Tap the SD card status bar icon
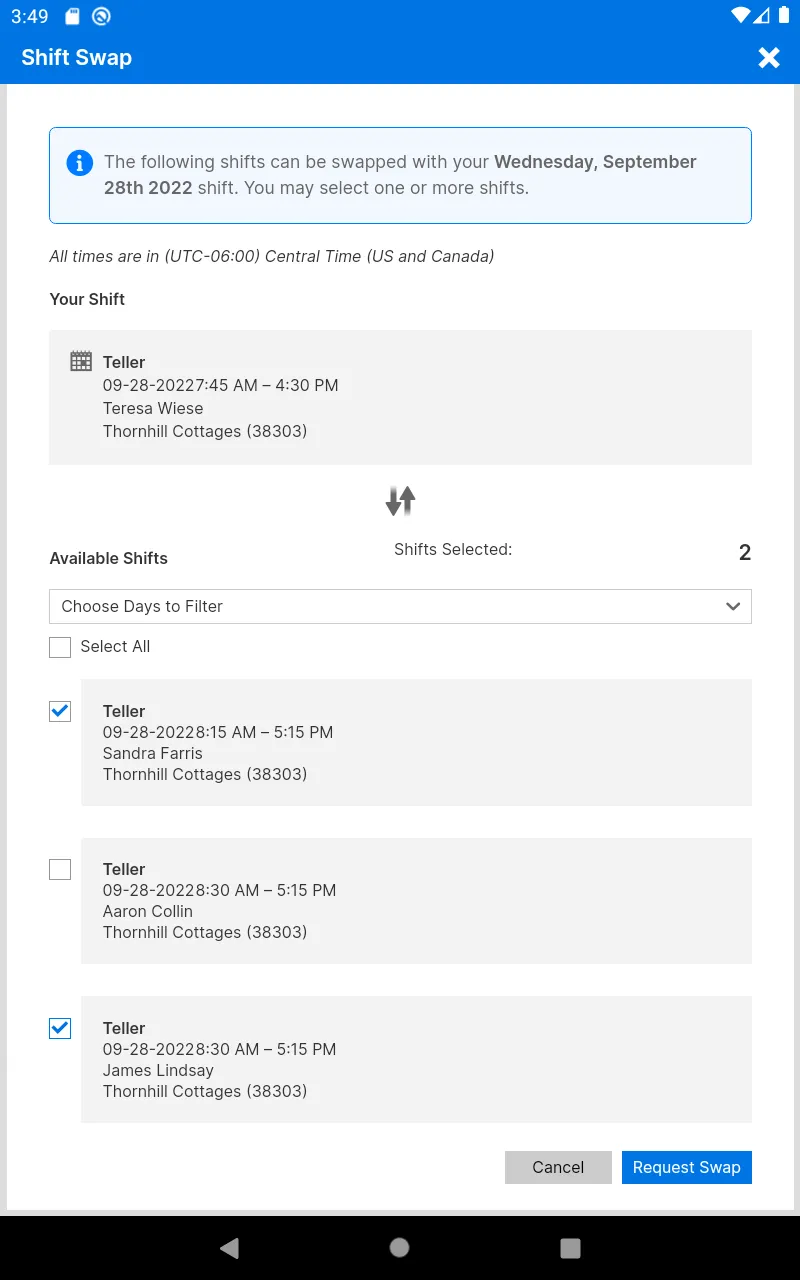The width and height of the screenshot is (800, 1280). tap(72, 16)
